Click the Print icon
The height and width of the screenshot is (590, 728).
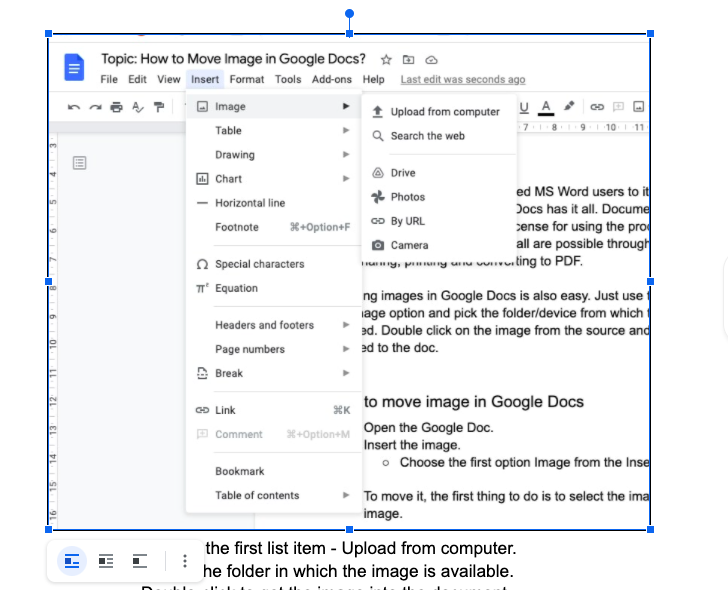coord(117,107)
